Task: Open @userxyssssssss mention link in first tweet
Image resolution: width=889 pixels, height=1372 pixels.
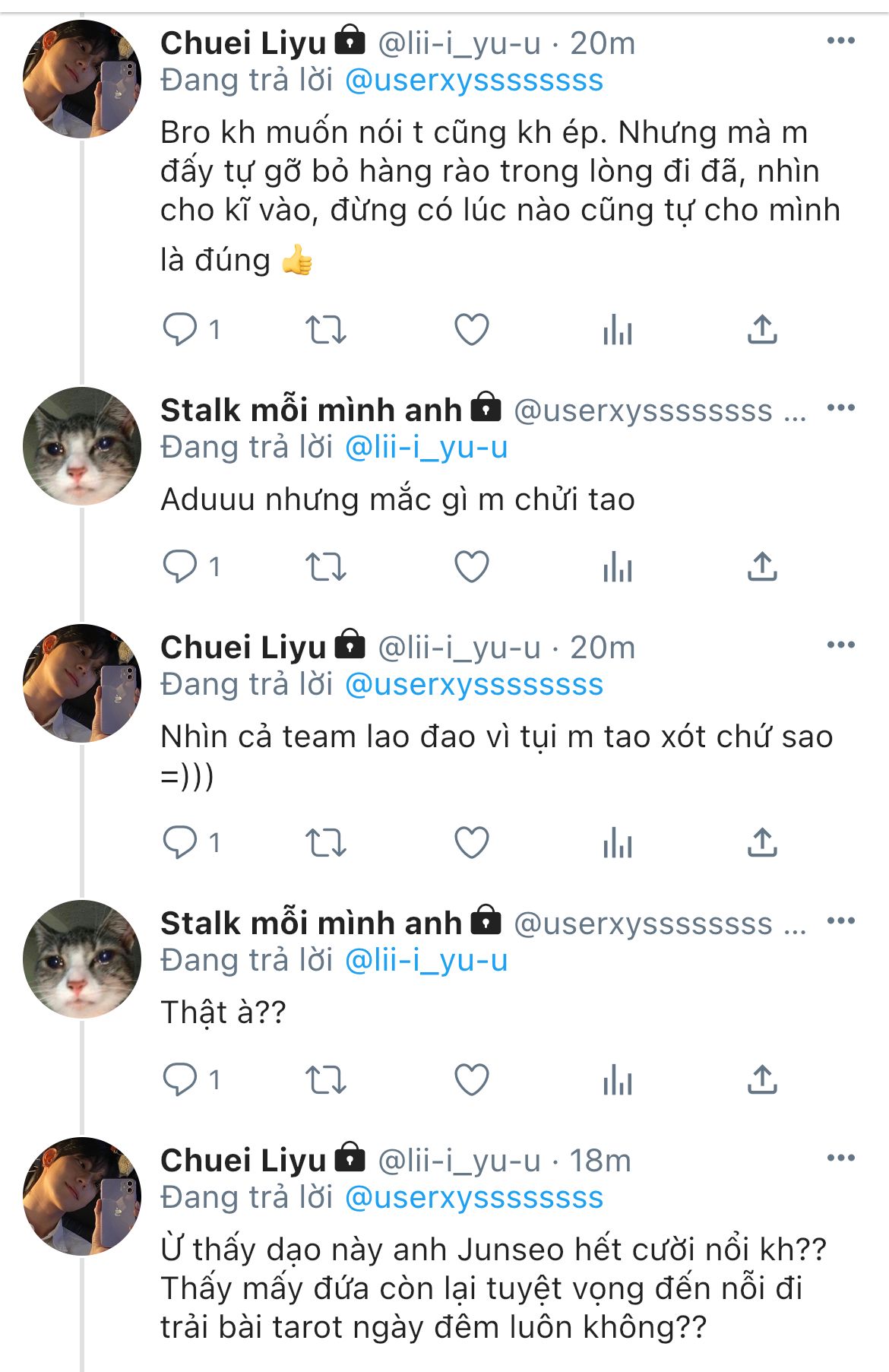Action: 474,81
